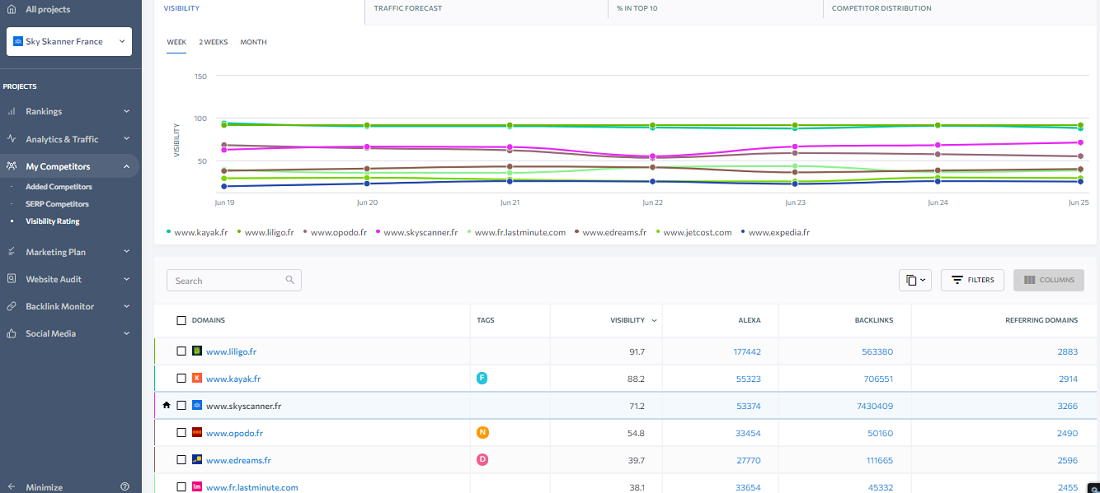
Task: Open the www.liligo.fr domain link
Action: [231, 351]
